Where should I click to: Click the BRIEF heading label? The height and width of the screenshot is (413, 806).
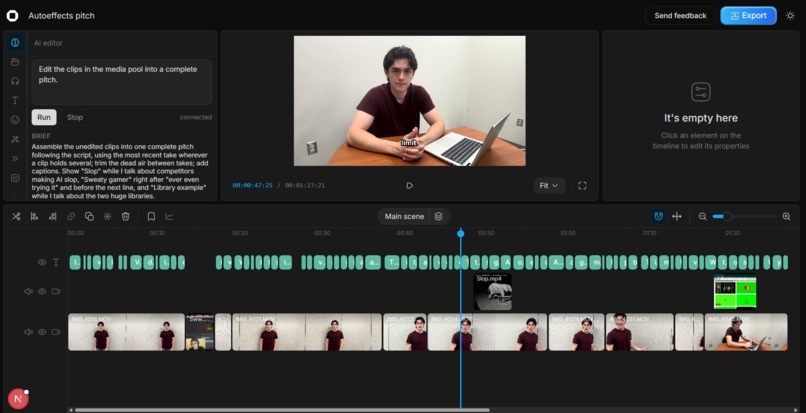coord(41,136)
